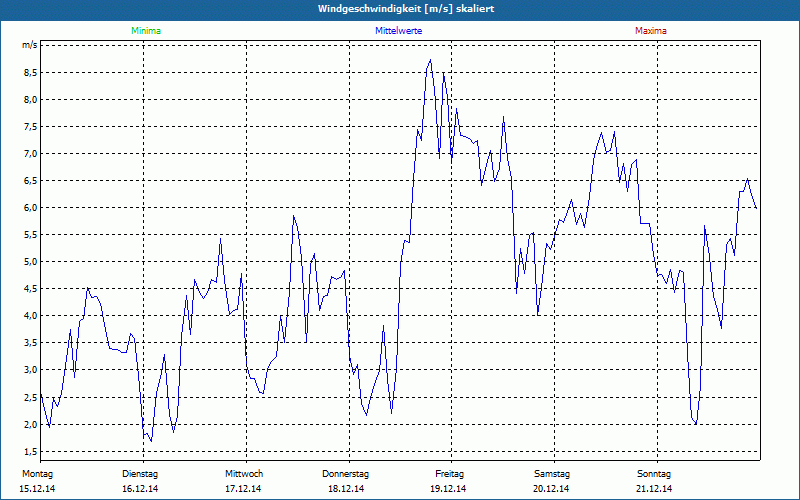Image resolution: width=800 pixels, height=500 pixels.
Task: Click the Donnerstag day label
Action: click(345, 474)
